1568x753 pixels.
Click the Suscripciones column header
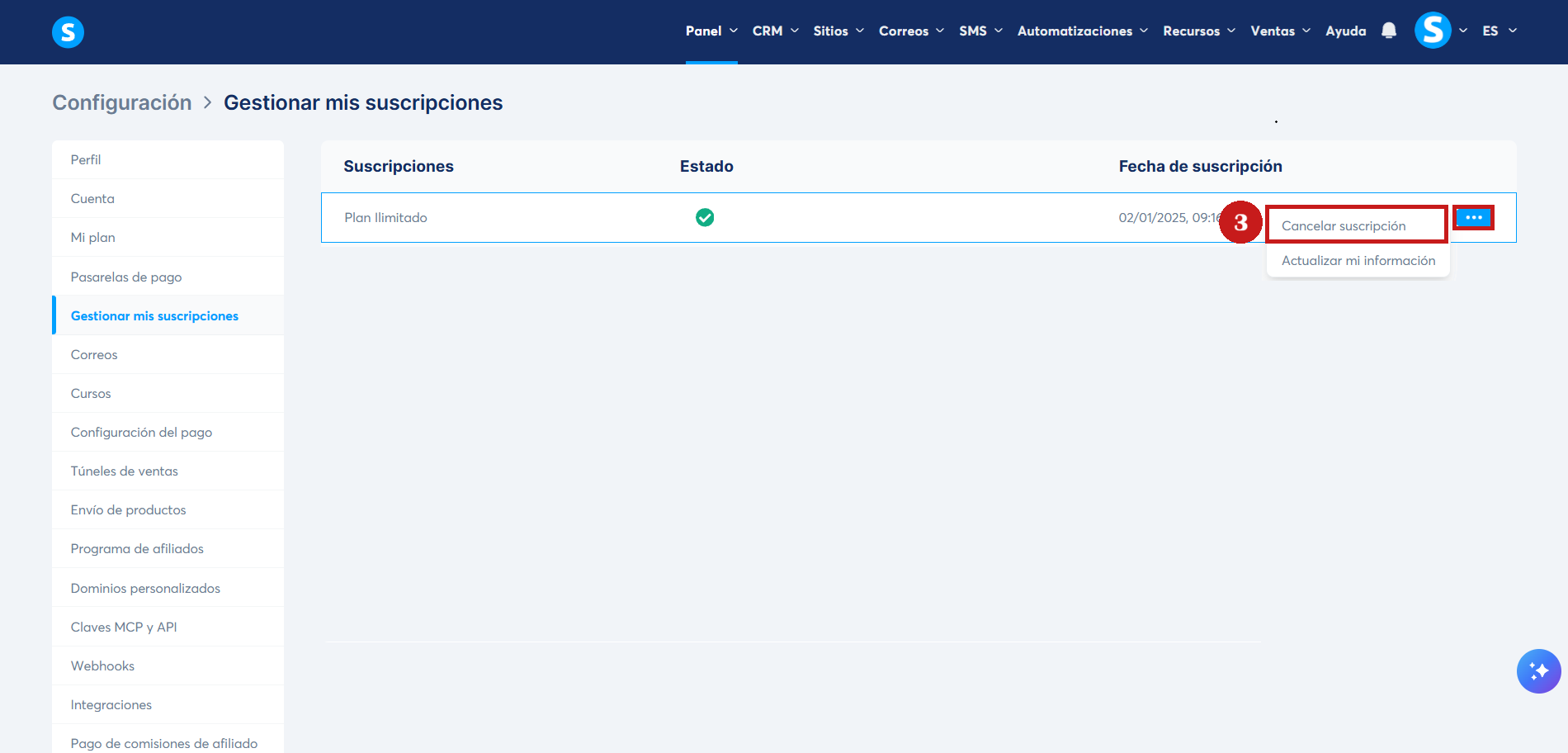click(x=399, y=166)
